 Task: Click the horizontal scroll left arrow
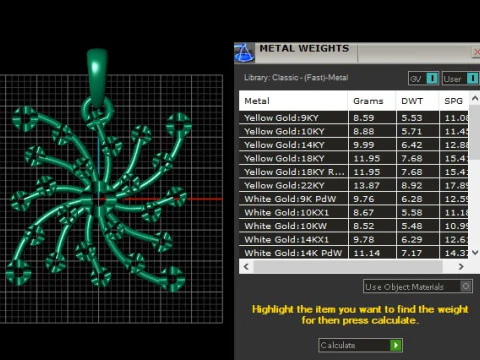246,266
